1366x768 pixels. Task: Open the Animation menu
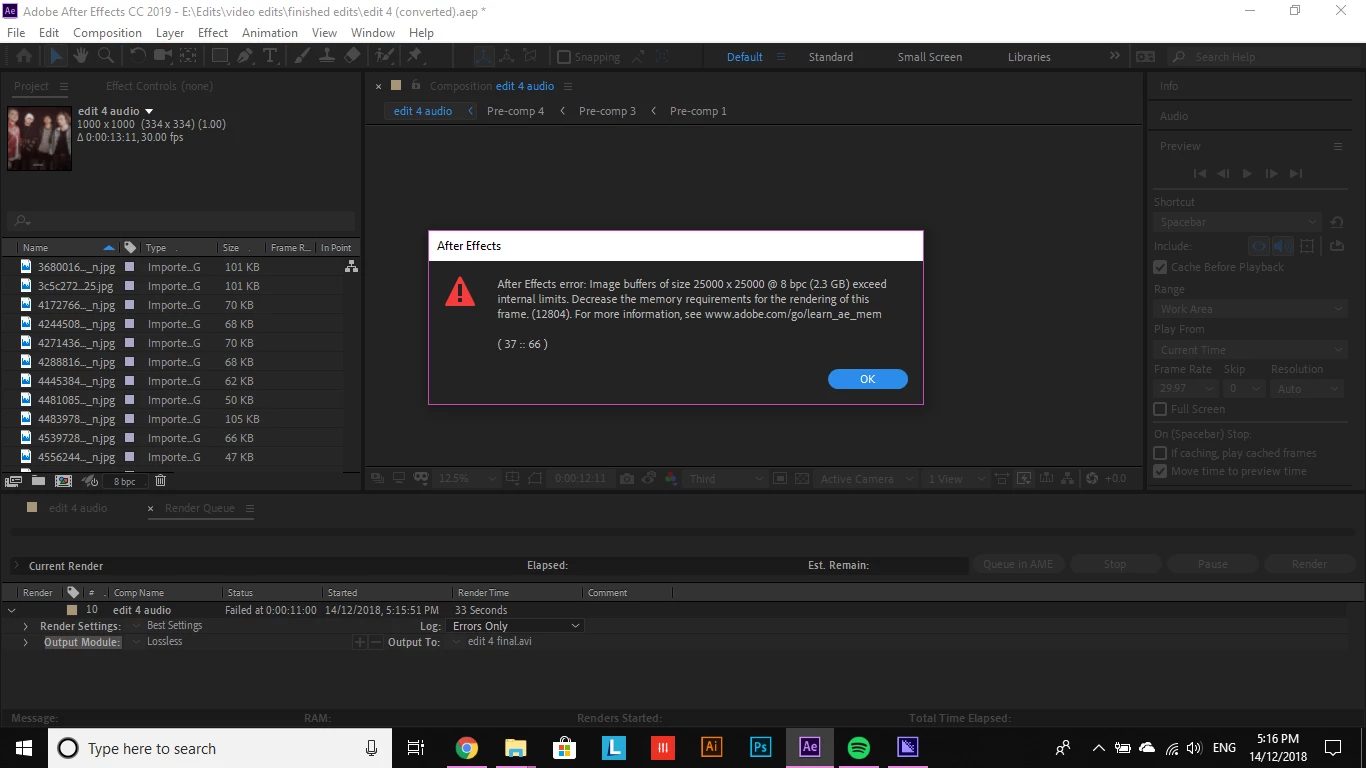click(x=270, y=33)
